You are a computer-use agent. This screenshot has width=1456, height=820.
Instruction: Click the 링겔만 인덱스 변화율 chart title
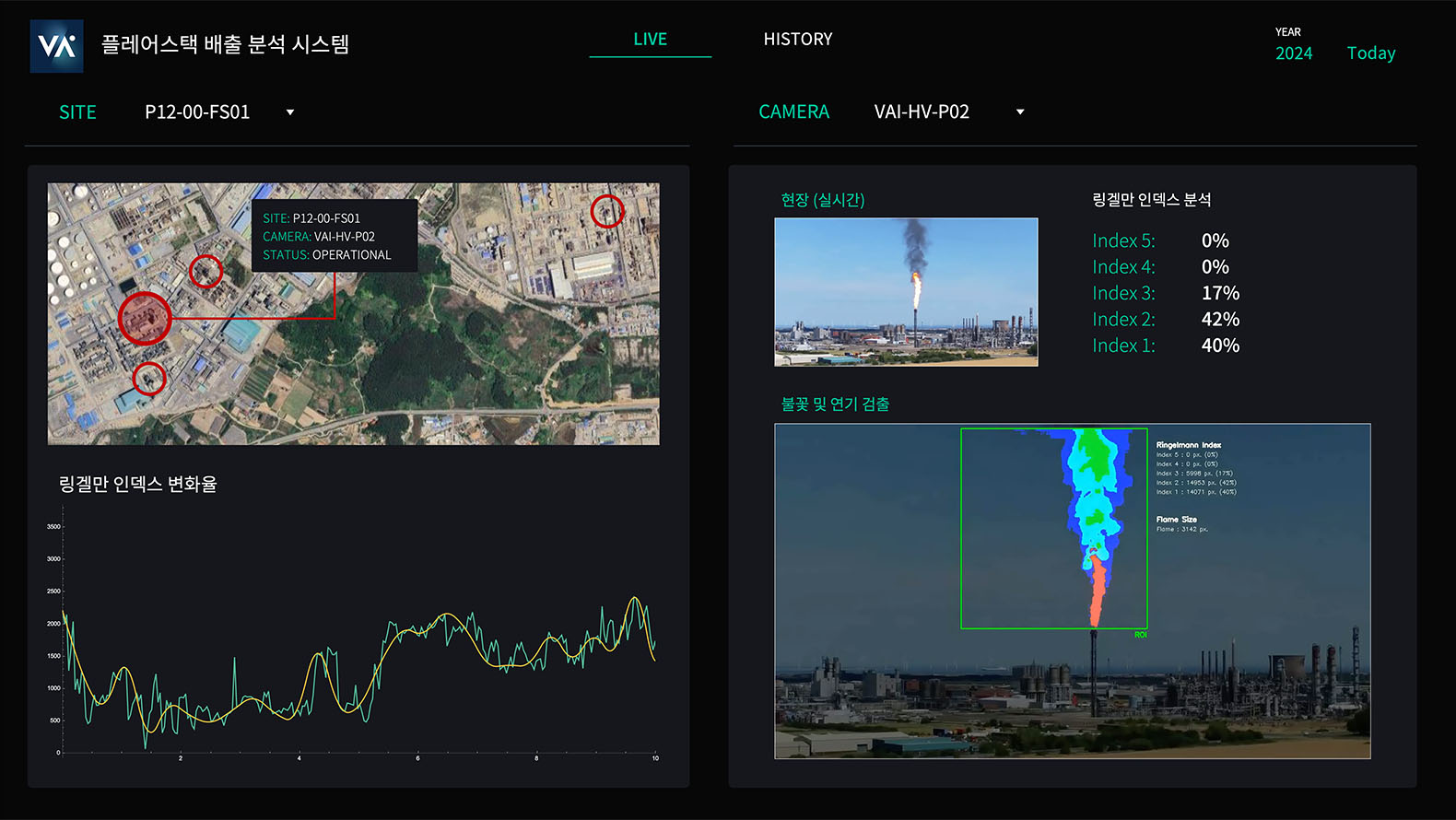[x=138, y=484]
